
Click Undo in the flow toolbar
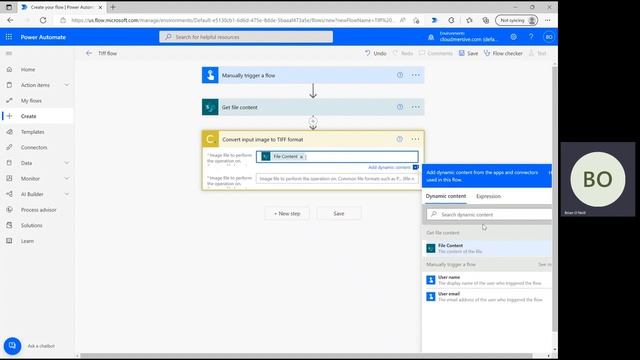[376, 53]
